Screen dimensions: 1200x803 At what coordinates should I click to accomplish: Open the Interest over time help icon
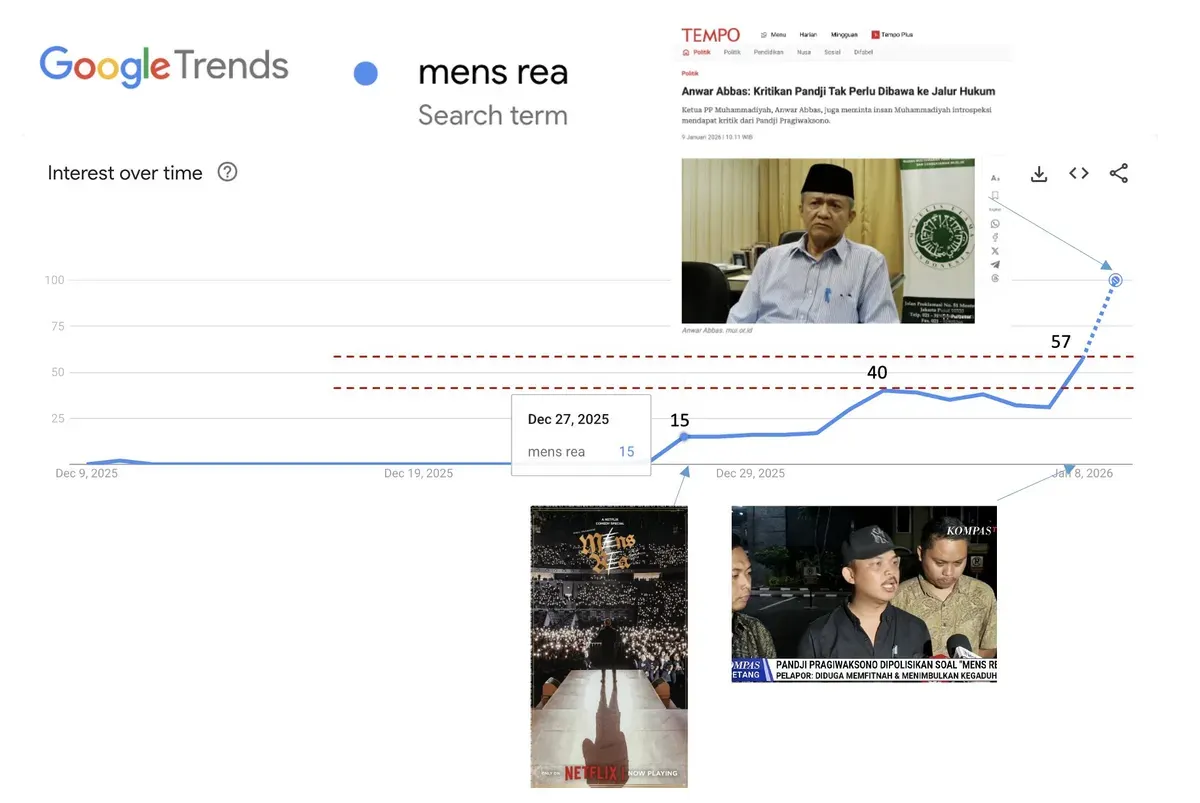[227, 172]
